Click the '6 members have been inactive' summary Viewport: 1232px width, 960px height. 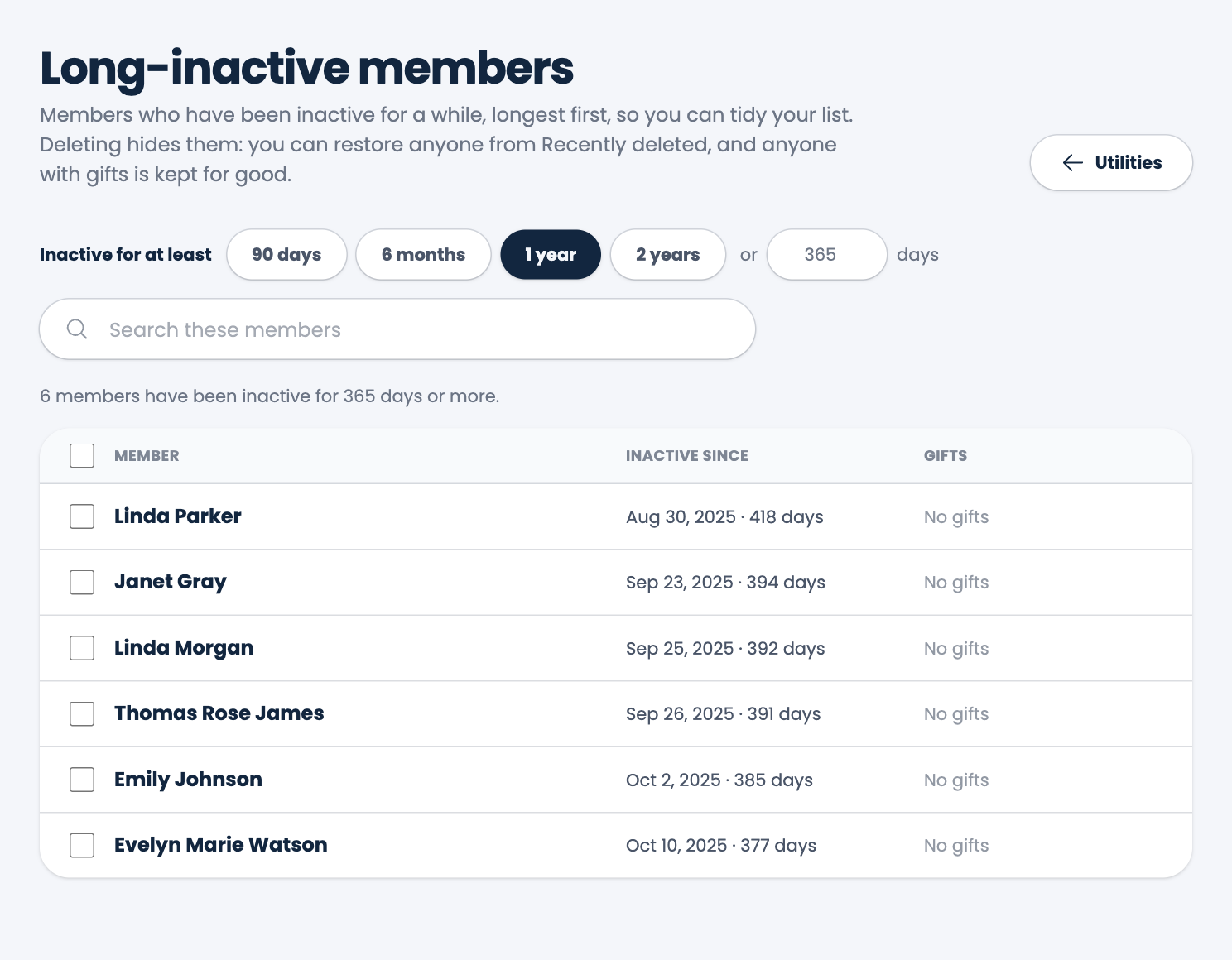(x=270, y=396)
